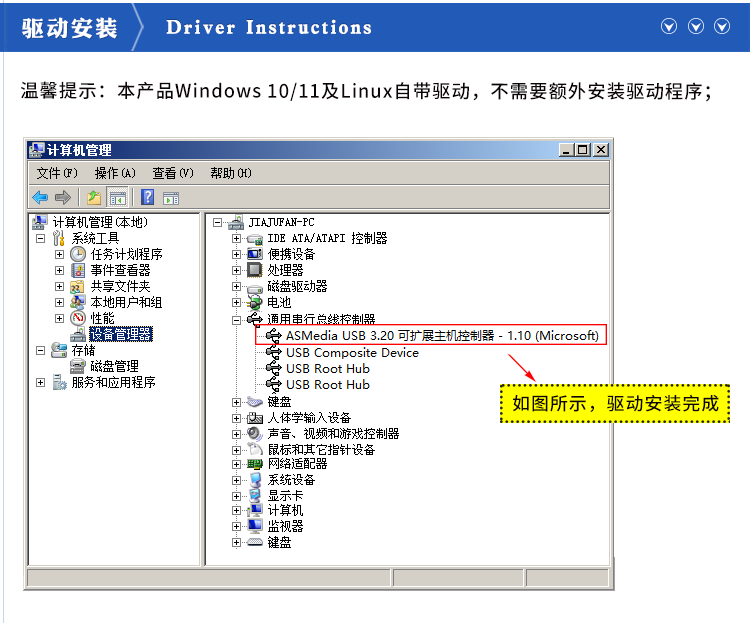
Task: Toggle the Show/Hide Action Pane toolbar icon
Action: click(171, 197)
